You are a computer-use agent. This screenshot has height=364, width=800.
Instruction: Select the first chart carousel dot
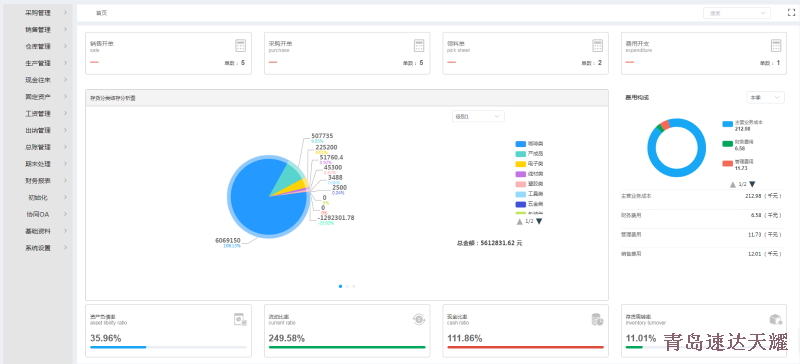340,286
